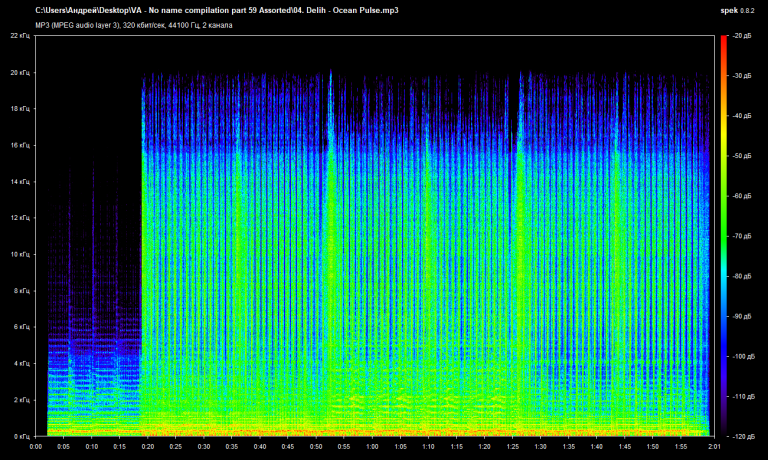Click the 18 кГц frequency axis label
Viewport: 768px width, 460px height.
(20, 109)
